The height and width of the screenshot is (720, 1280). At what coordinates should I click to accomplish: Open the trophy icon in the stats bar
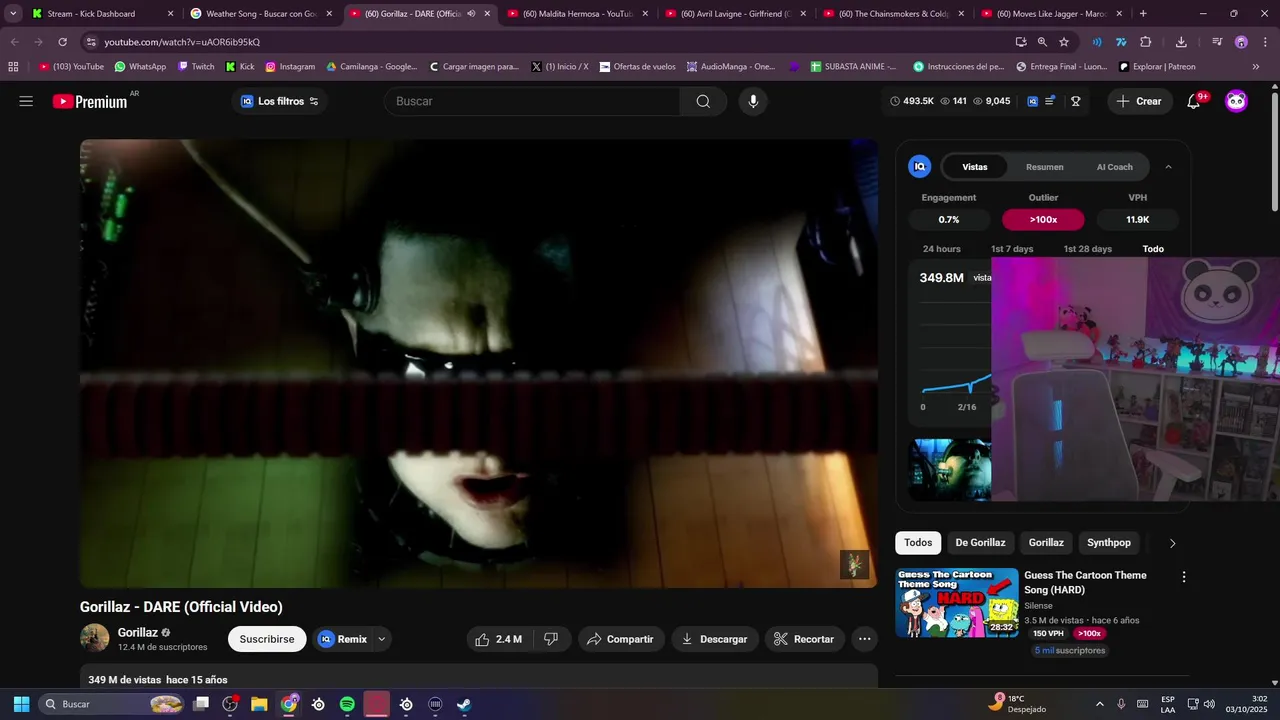(x=1076, y=101)
